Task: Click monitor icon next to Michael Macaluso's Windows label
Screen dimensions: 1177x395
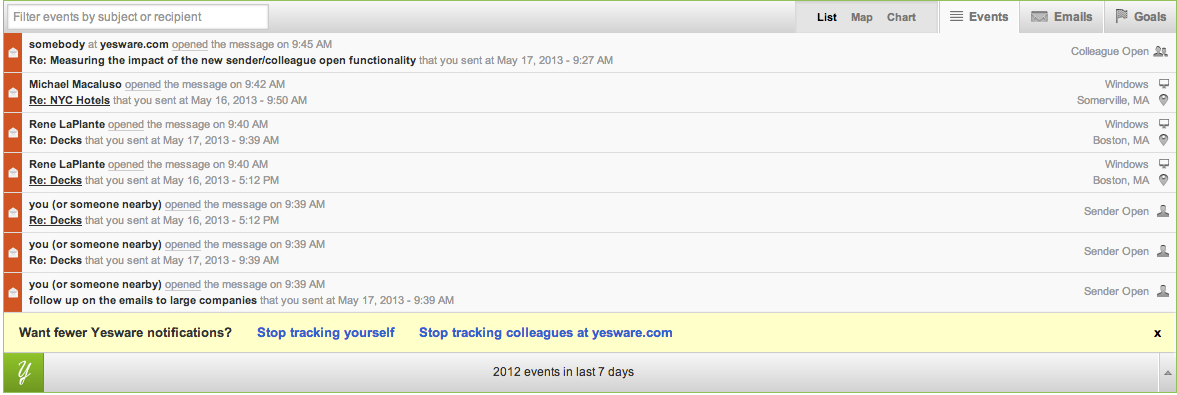Action: (1163, 84)
